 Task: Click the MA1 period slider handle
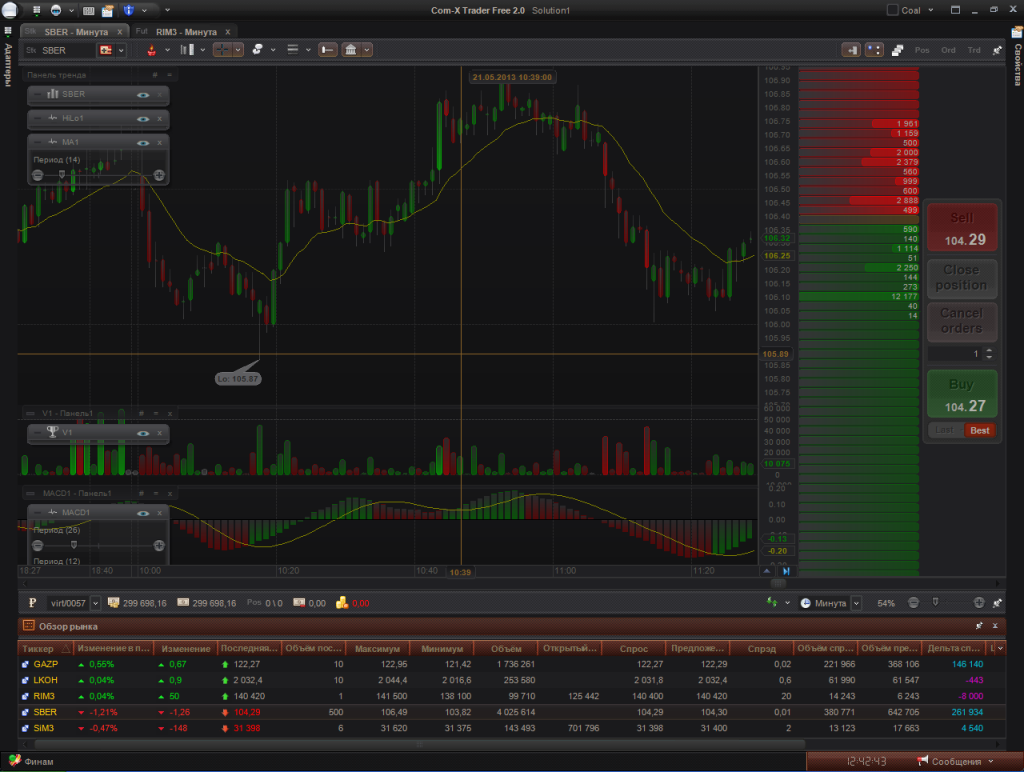(x=61, y=175)
